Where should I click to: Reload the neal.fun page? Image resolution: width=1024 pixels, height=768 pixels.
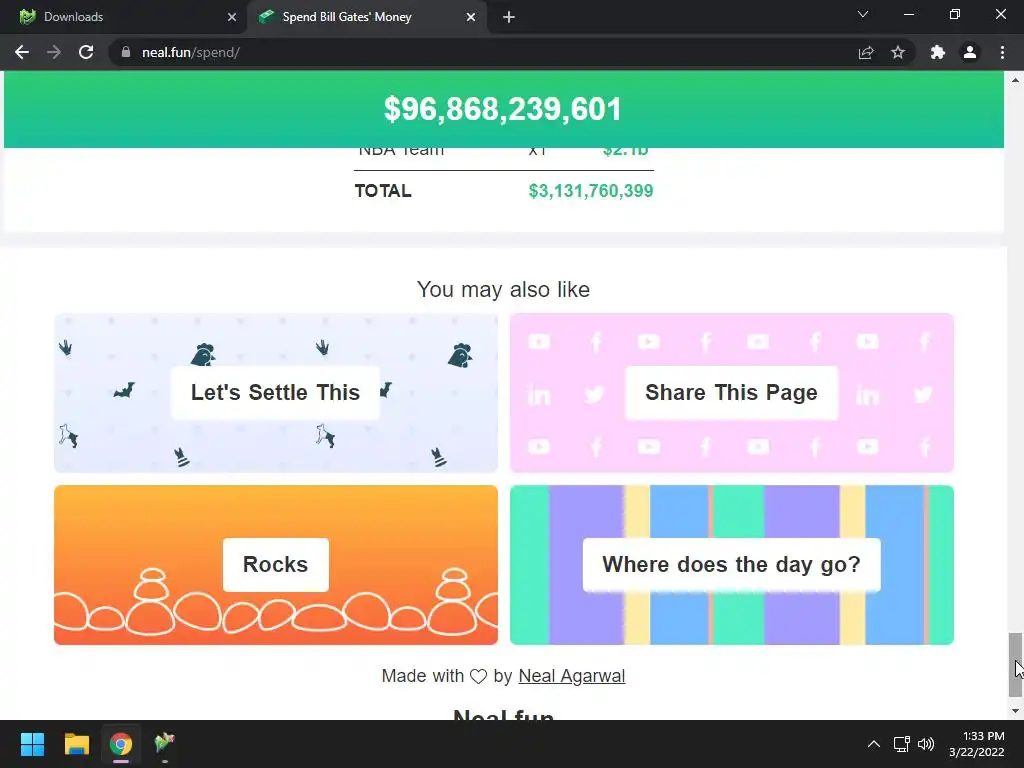pos(86,52)
